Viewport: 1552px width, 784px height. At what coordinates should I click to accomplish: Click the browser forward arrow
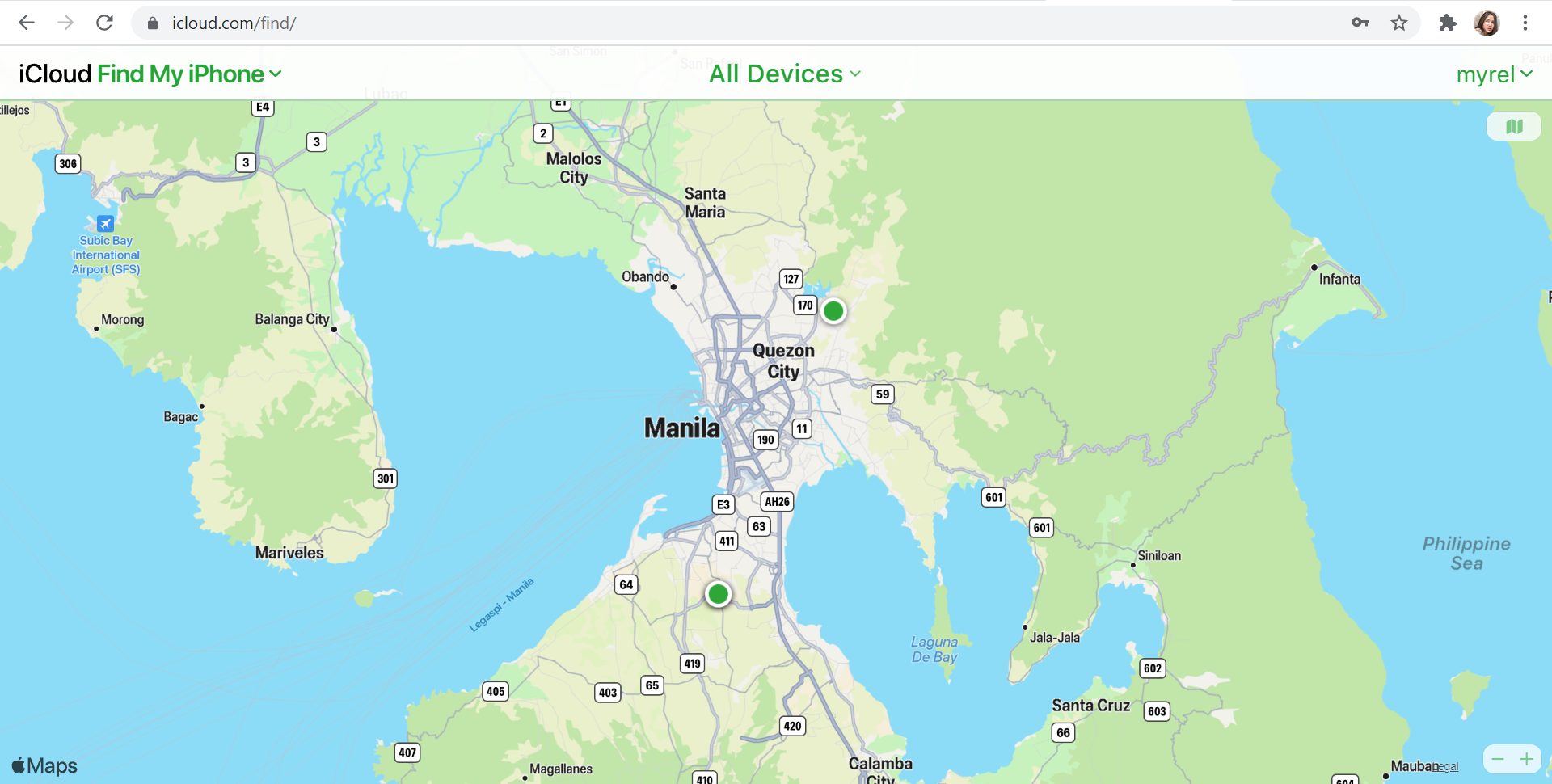(x=65, y=23)
